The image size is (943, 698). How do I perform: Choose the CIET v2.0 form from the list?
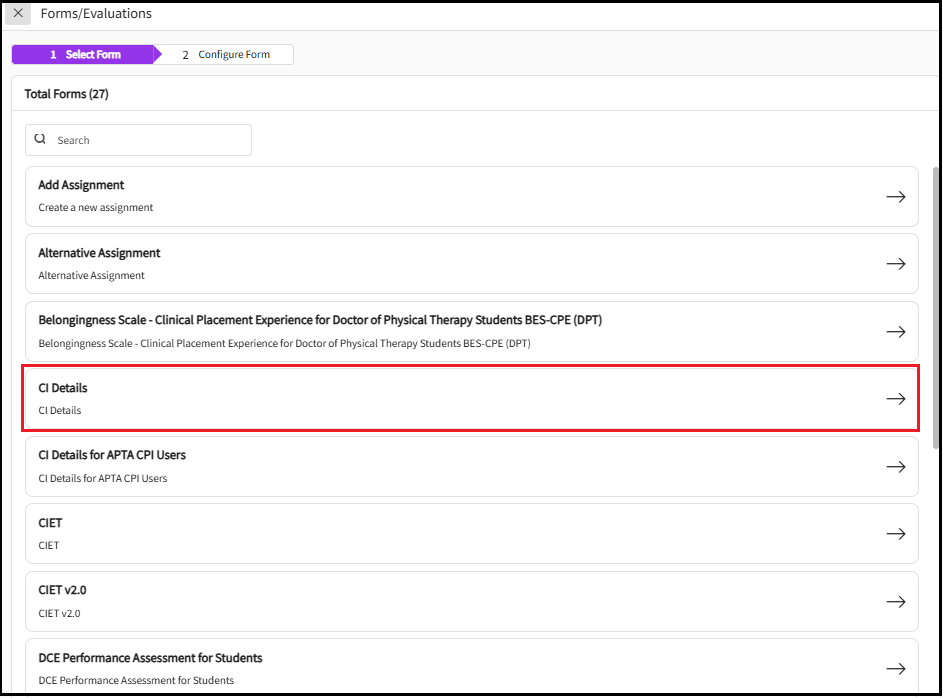point(400,601)
